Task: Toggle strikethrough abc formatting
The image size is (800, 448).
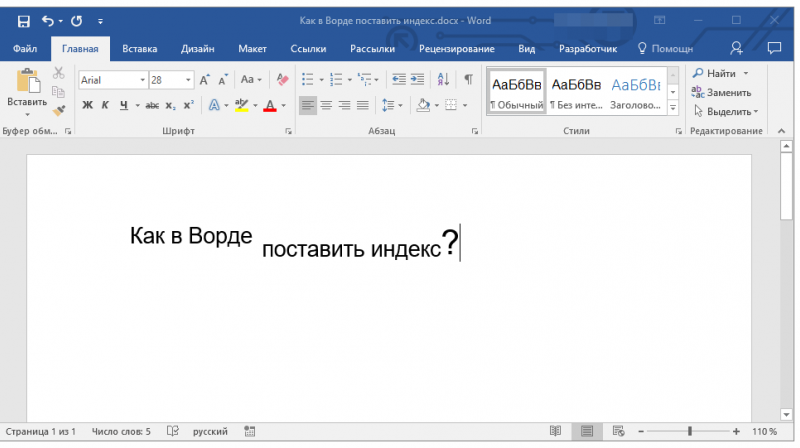Action: (152, 106)
